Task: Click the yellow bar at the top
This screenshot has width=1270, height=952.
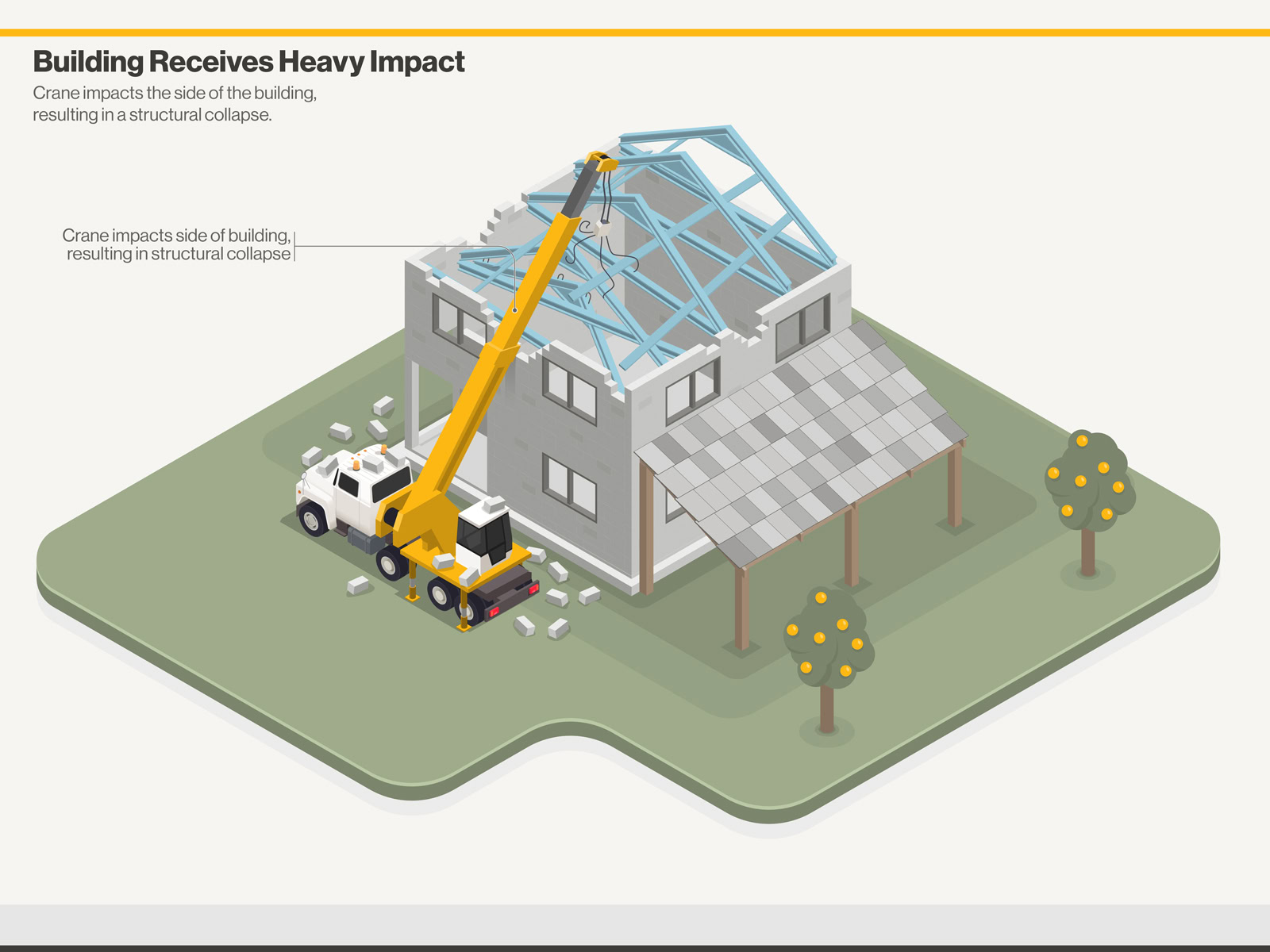Action: [x=635, y=33]
